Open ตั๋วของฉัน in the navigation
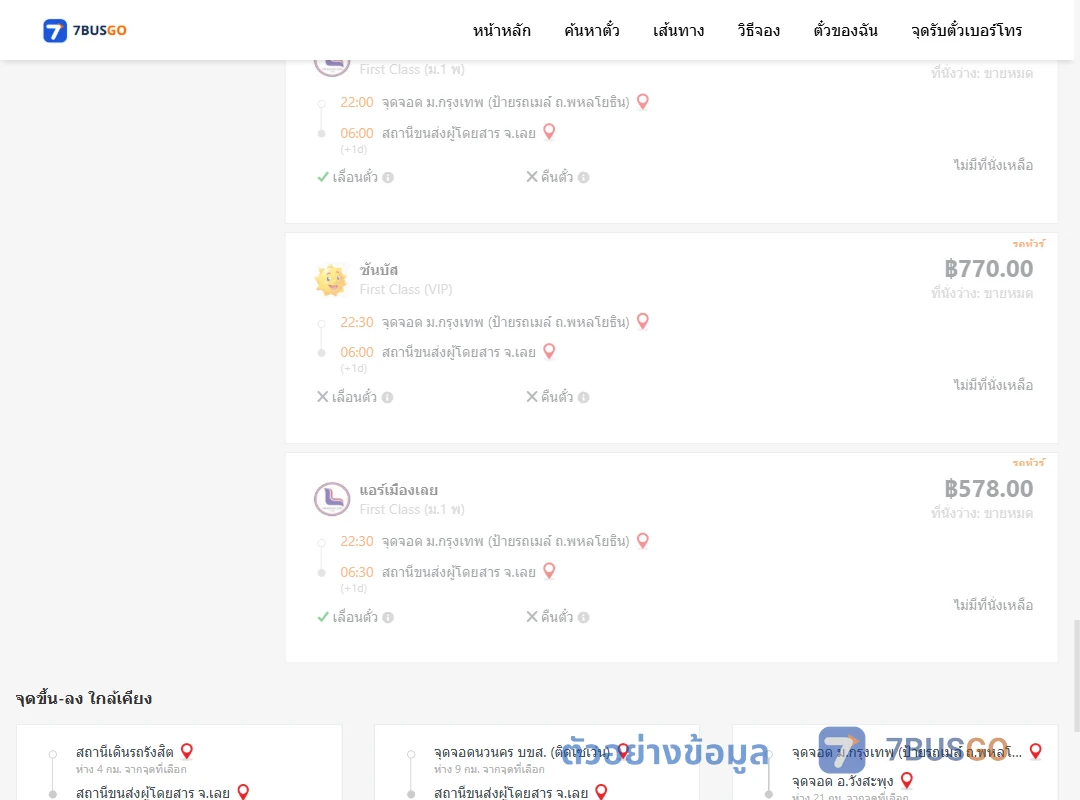This screenshot has height=800, width=1080. click(x=845, y=30)
